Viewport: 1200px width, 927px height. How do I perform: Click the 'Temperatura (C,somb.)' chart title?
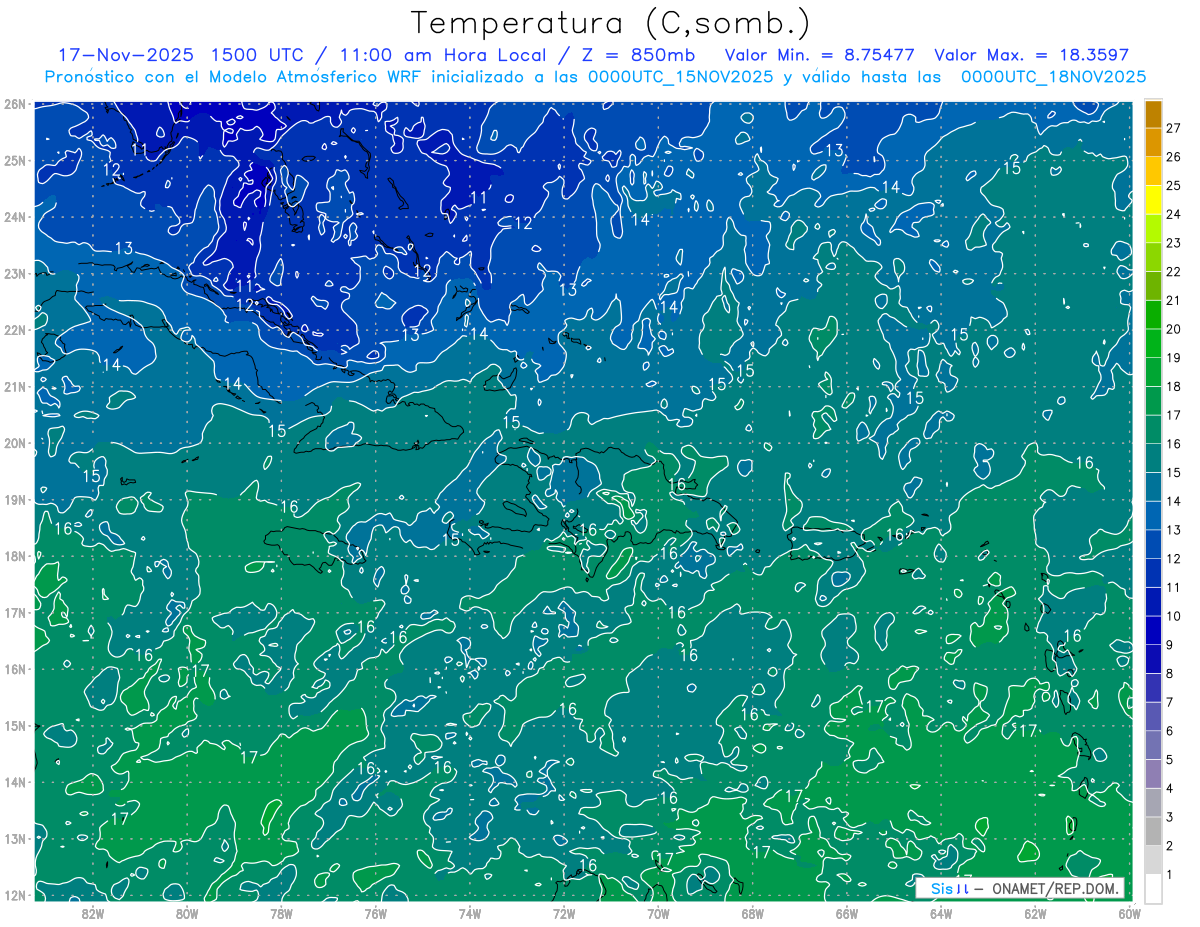tap(611, 23)
